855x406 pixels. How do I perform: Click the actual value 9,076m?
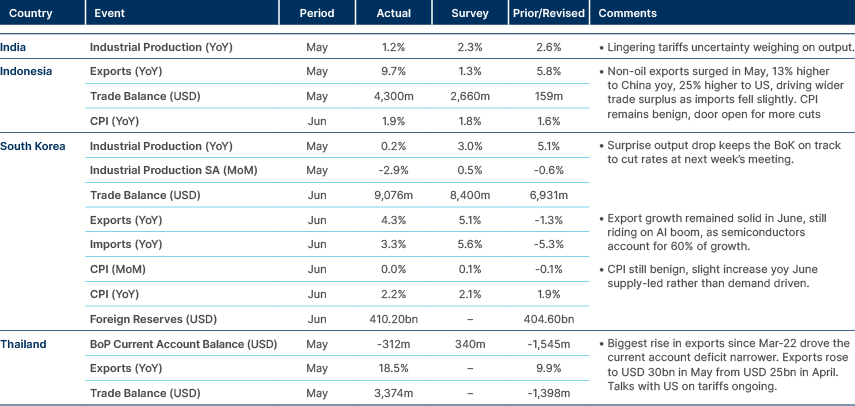(x=394, y=195)
